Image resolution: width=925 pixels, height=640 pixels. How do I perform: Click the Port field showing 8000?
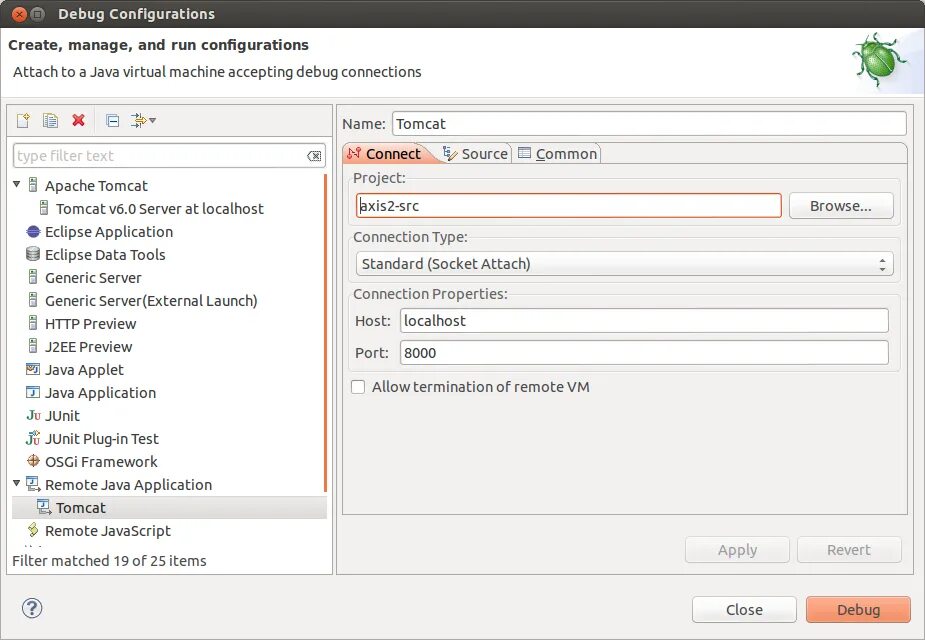coord(644,353)
